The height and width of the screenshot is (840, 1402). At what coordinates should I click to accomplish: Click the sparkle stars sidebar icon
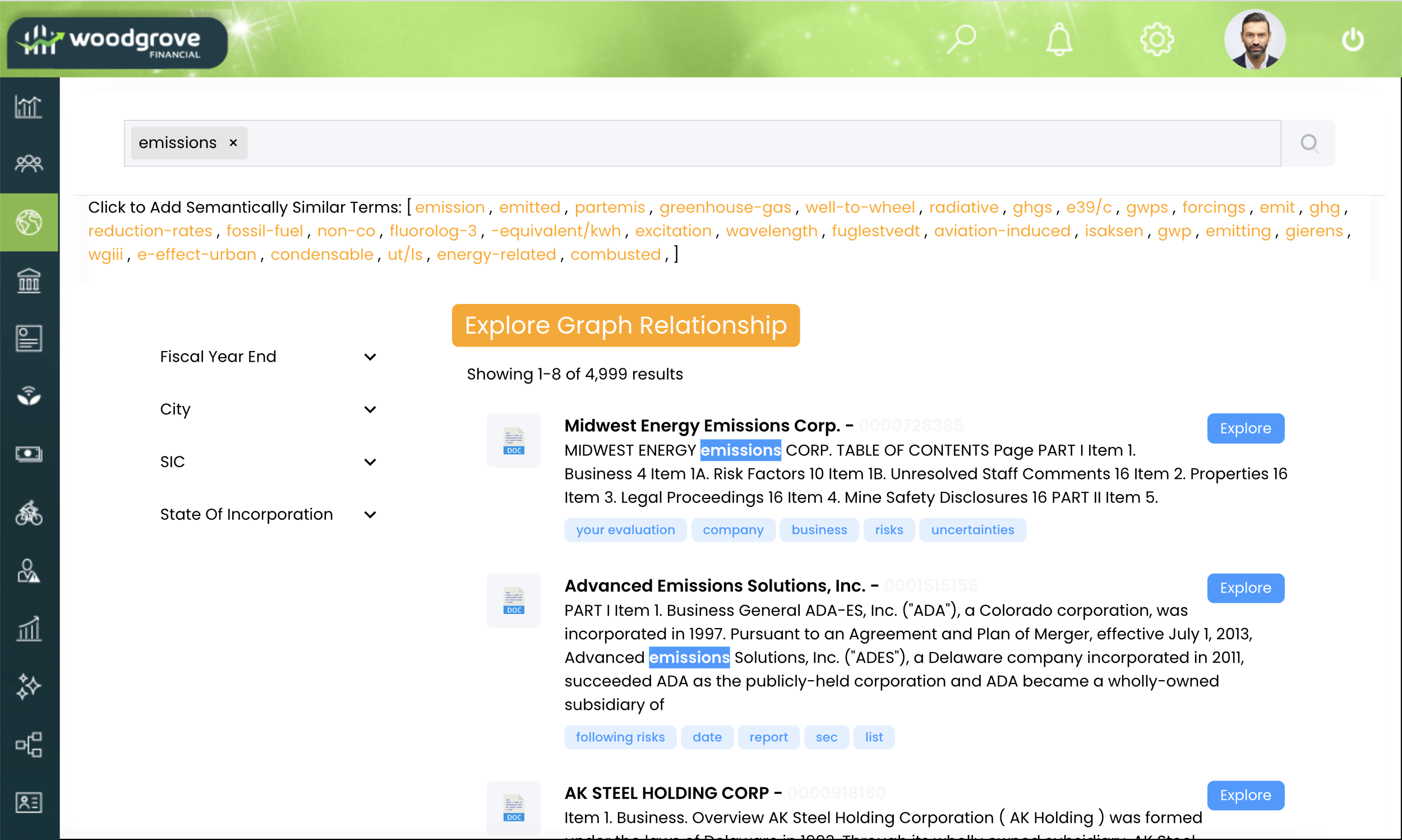point(28,686)
